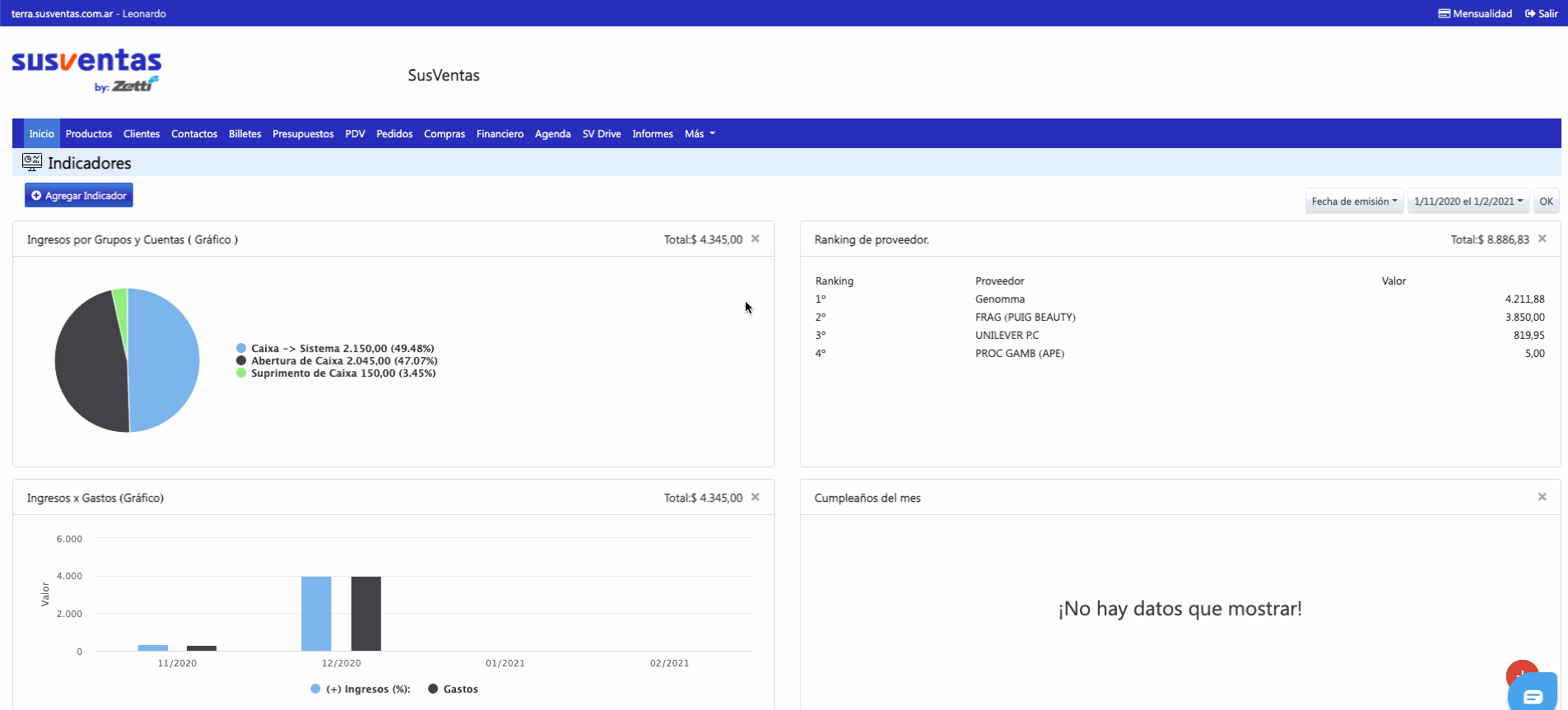Screen dimensions: 1568x710
Task: Click Salir to log out
Action: click(1542, 13)
